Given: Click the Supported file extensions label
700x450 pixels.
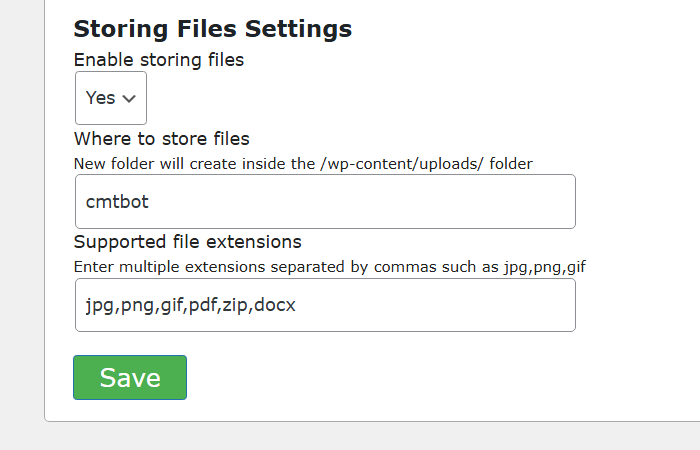Looking at the screenshot, I should point(187,242).
